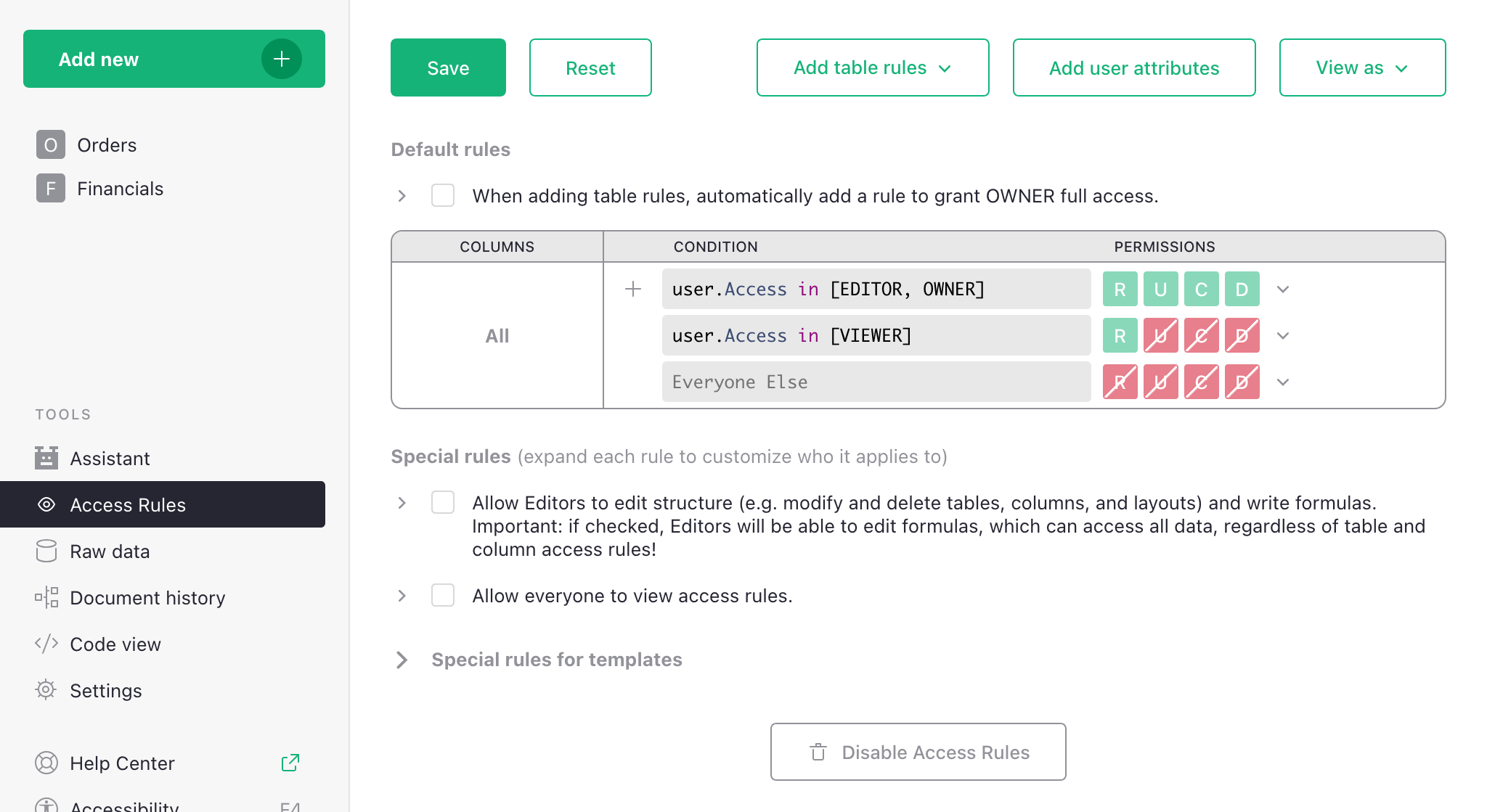The width and height of the screenshot is (1487, 812).
Task: Check the grant OWNER full access checkbox
Action: pyautogui.click(x=442, y=195)
